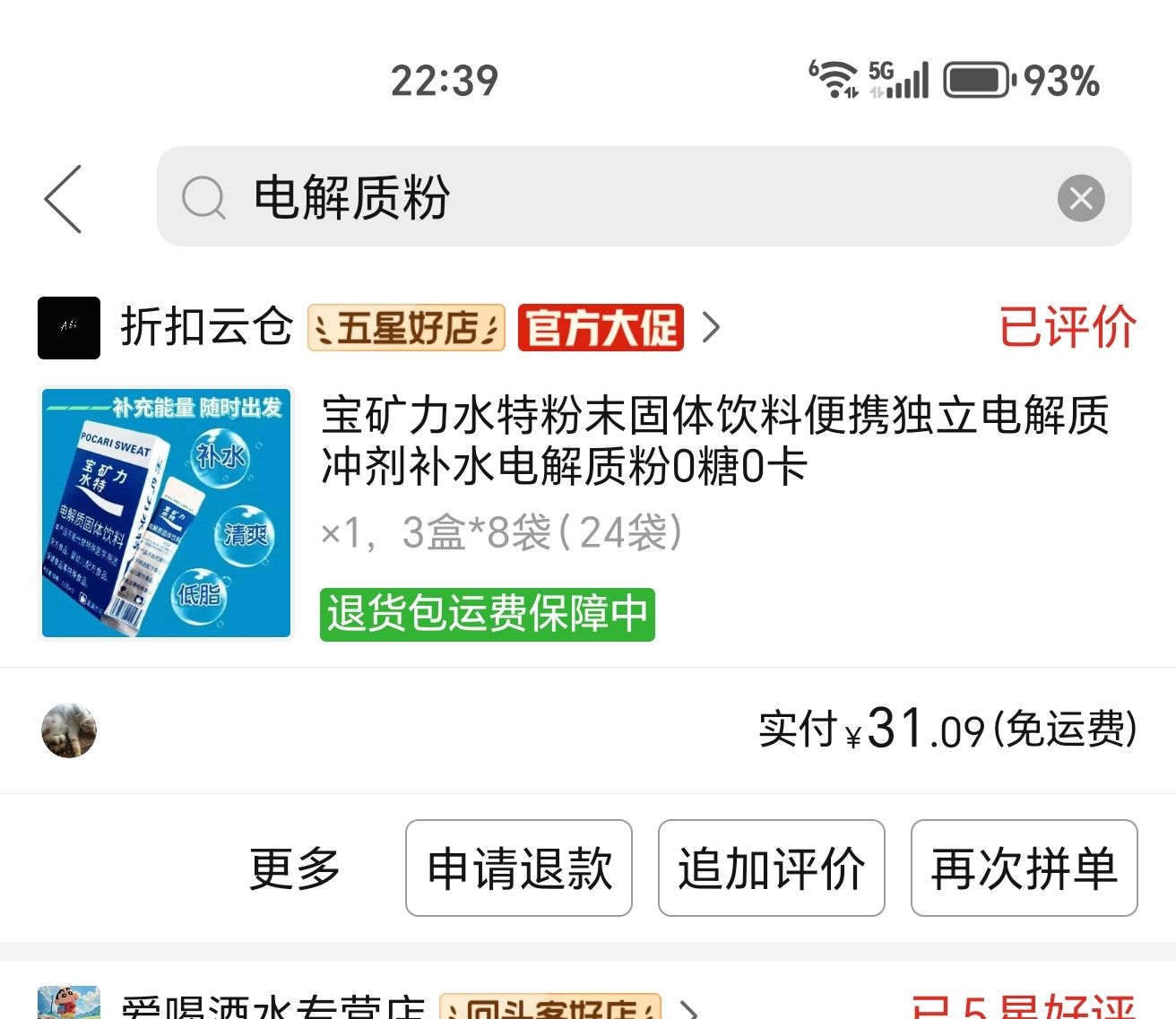Open the 更多 options menu
The image size is (1176, 1019).
tap(295, 868)
